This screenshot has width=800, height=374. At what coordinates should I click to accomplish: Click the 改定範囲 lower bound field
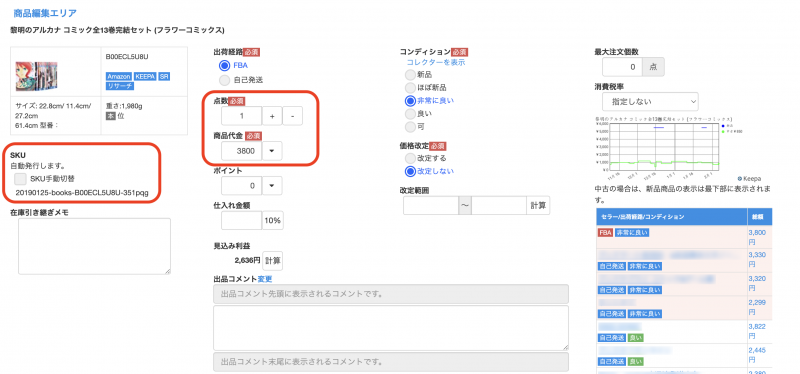[x=431, y=205]
